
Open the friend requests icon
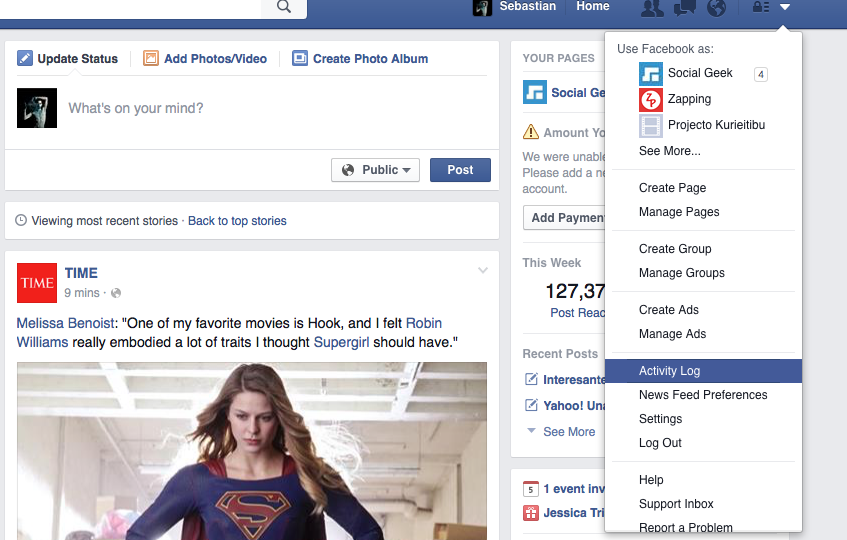coord(652,8)
